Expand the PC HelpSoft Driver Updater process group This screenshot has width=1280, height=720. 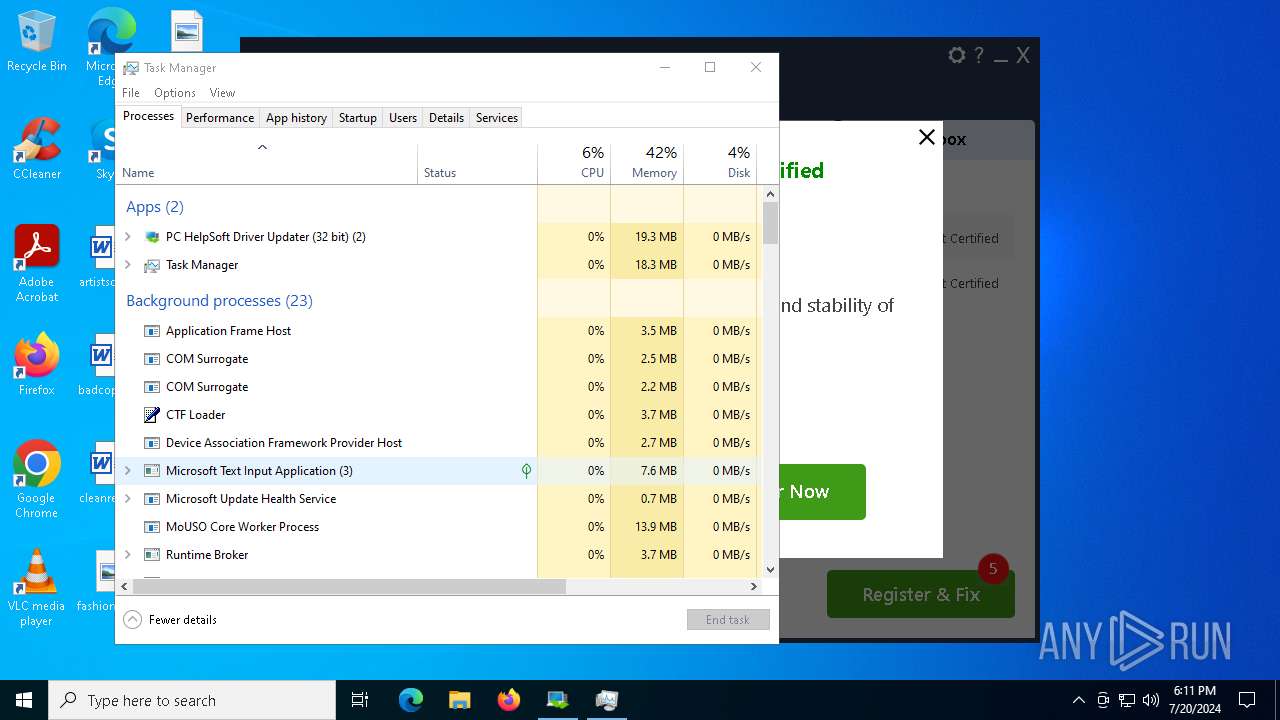(128, 237)
